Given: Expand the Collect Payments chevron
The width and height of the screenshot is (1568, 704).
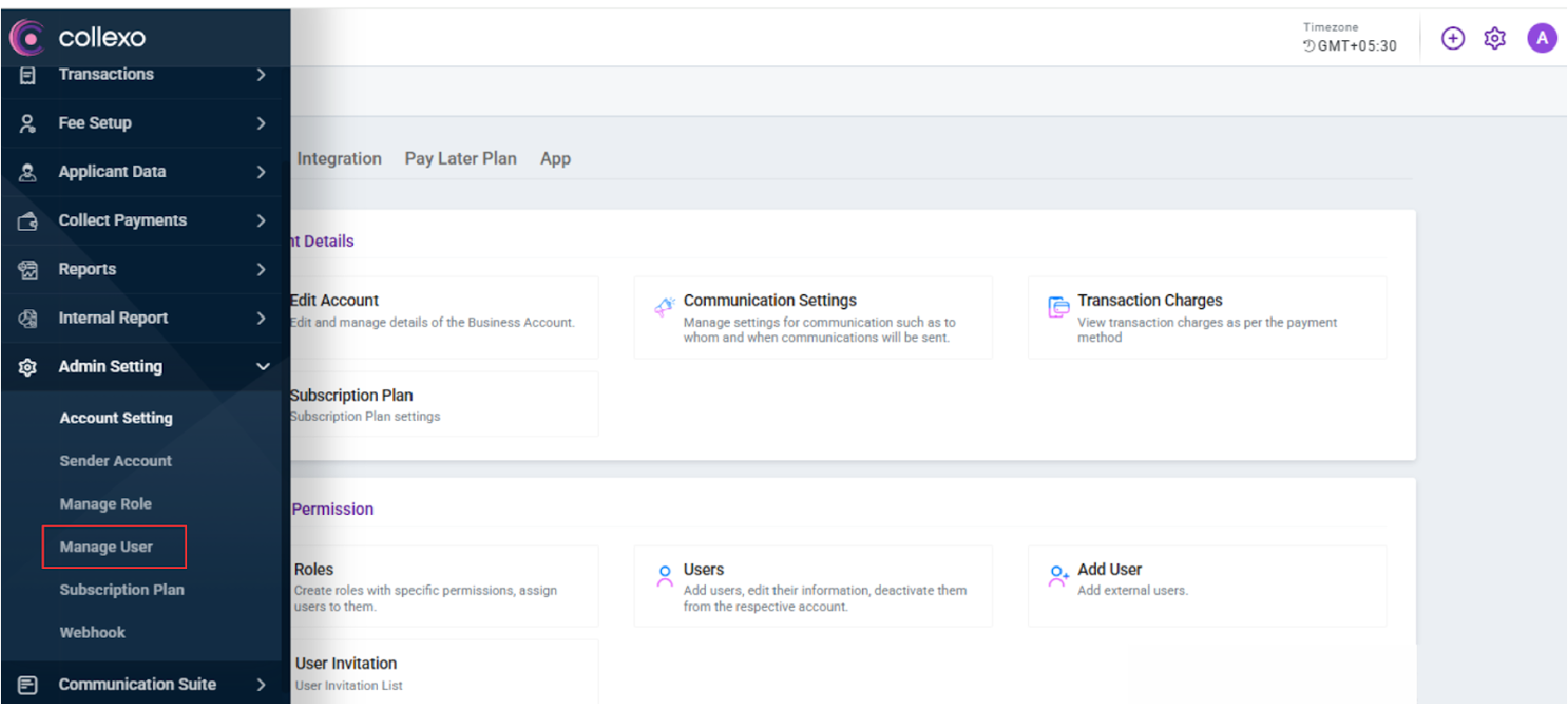Looking at the screenshot, I should click(x=261, y=221).
